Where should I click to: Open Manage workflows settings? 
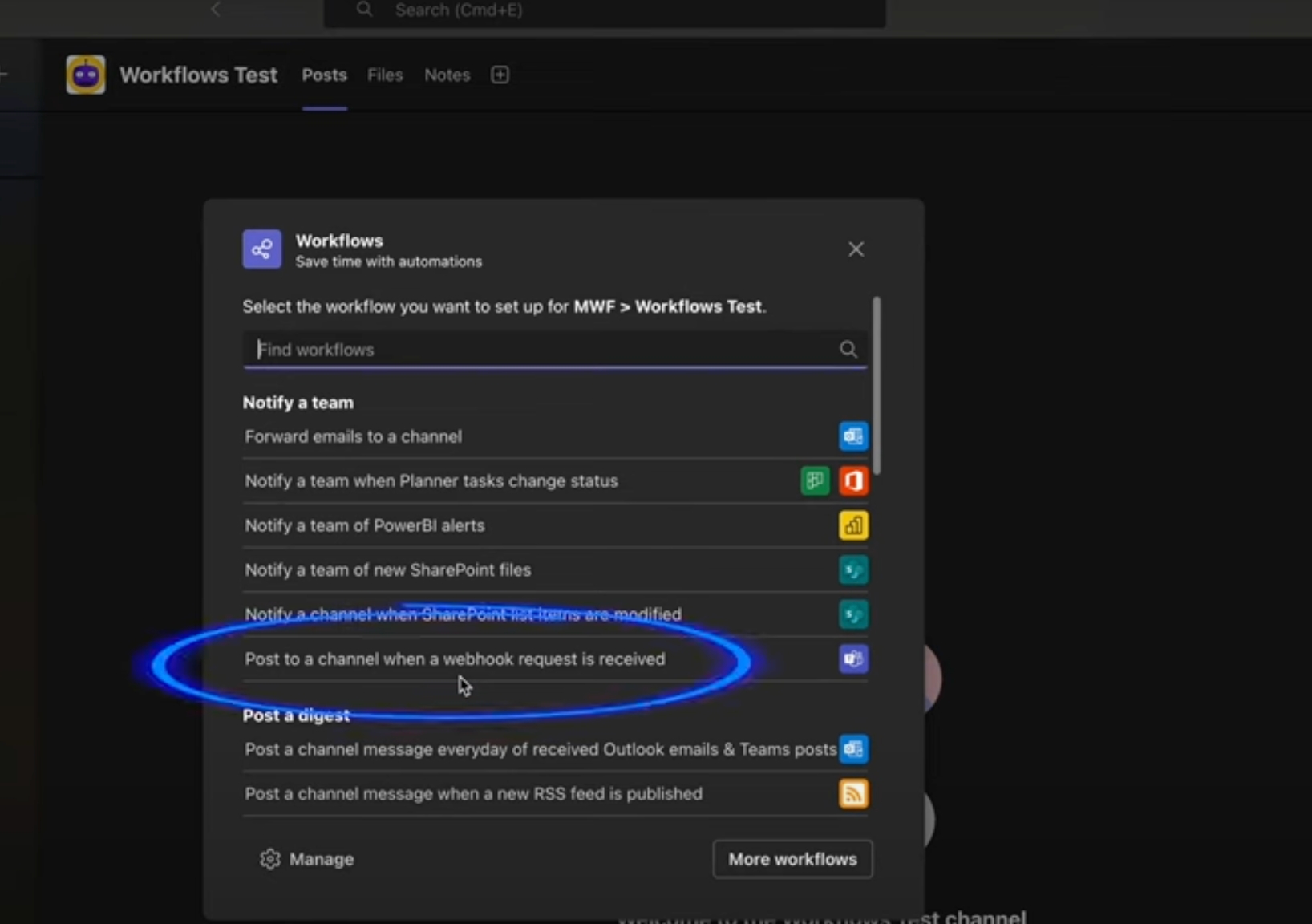point(307,859)
